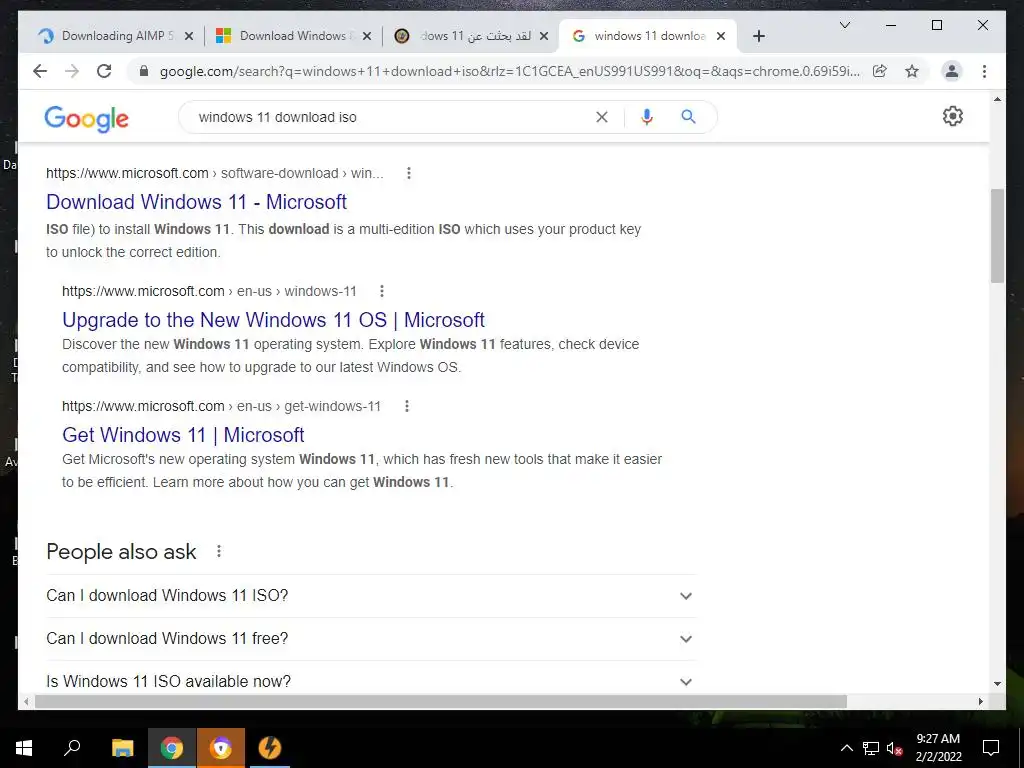1024x768 pixels.
Task: Click Chrome icon in the taskbar
Action: click(x=172, y=748)
